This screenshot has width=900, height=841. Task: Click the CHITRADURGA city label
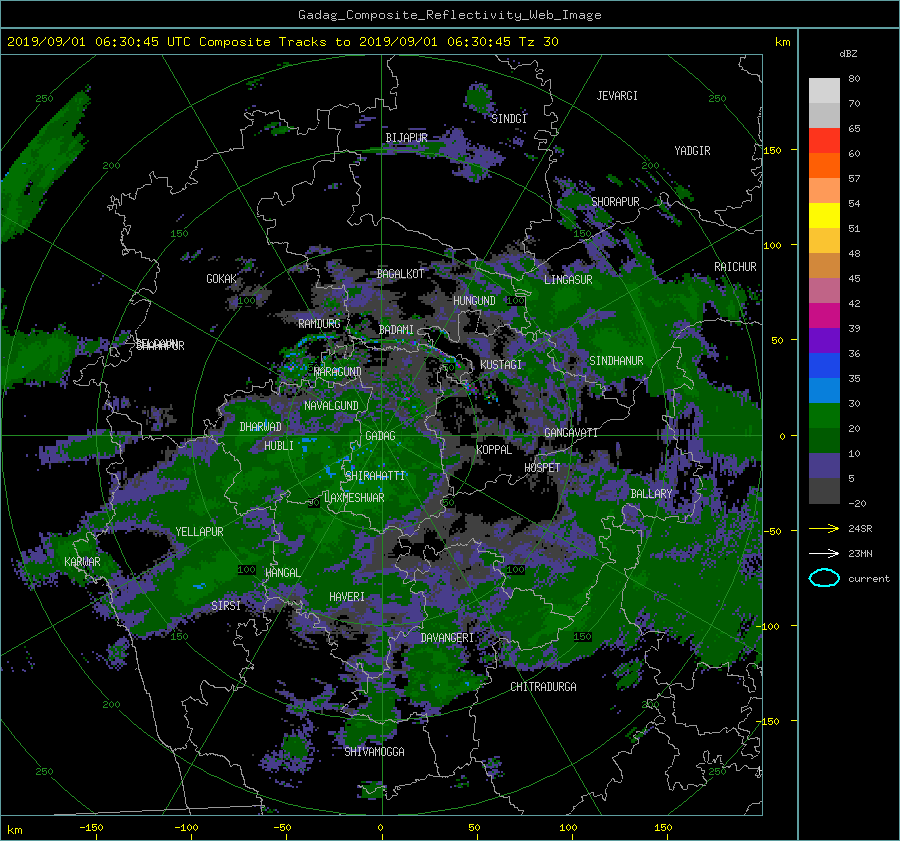[544, 687]
